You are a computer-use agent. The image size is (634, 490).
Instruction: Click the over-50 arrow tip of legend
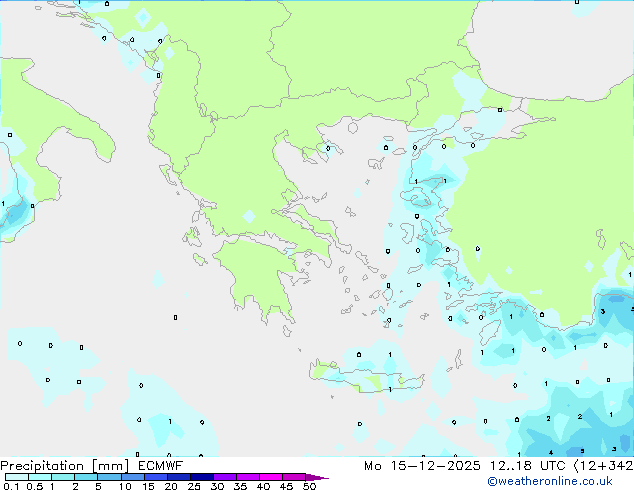[x=317, y=477]
